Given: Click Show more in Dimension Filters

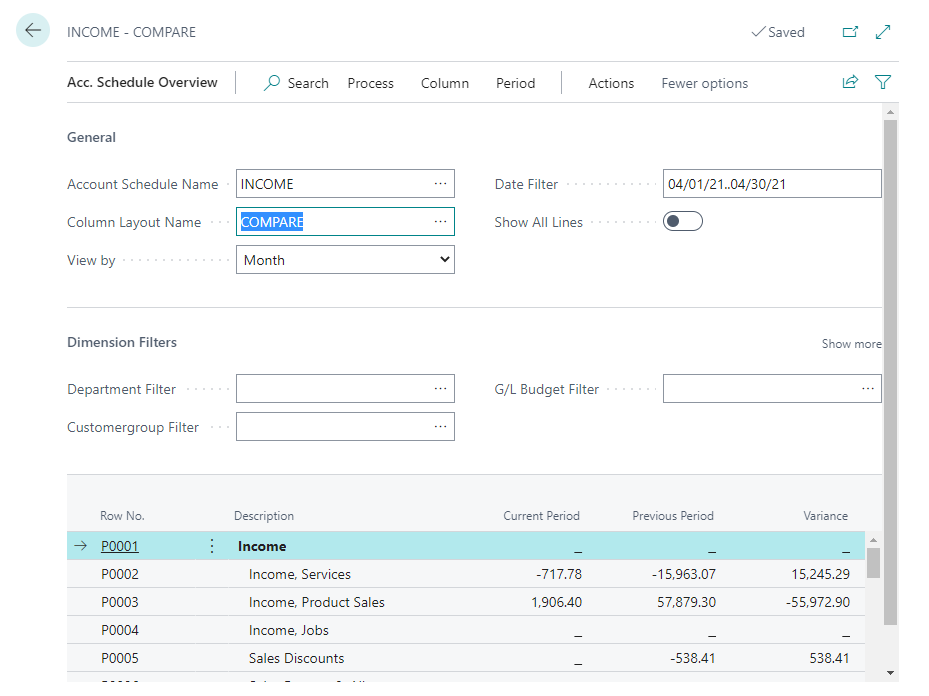Looking at the screenshot, I should (851, 344).
